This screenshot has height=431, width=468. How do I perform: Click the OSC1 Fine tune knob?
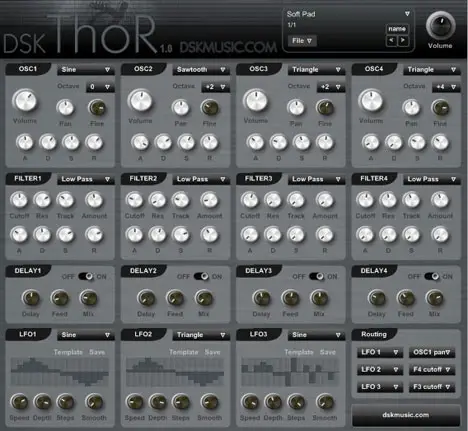point(97,108)
